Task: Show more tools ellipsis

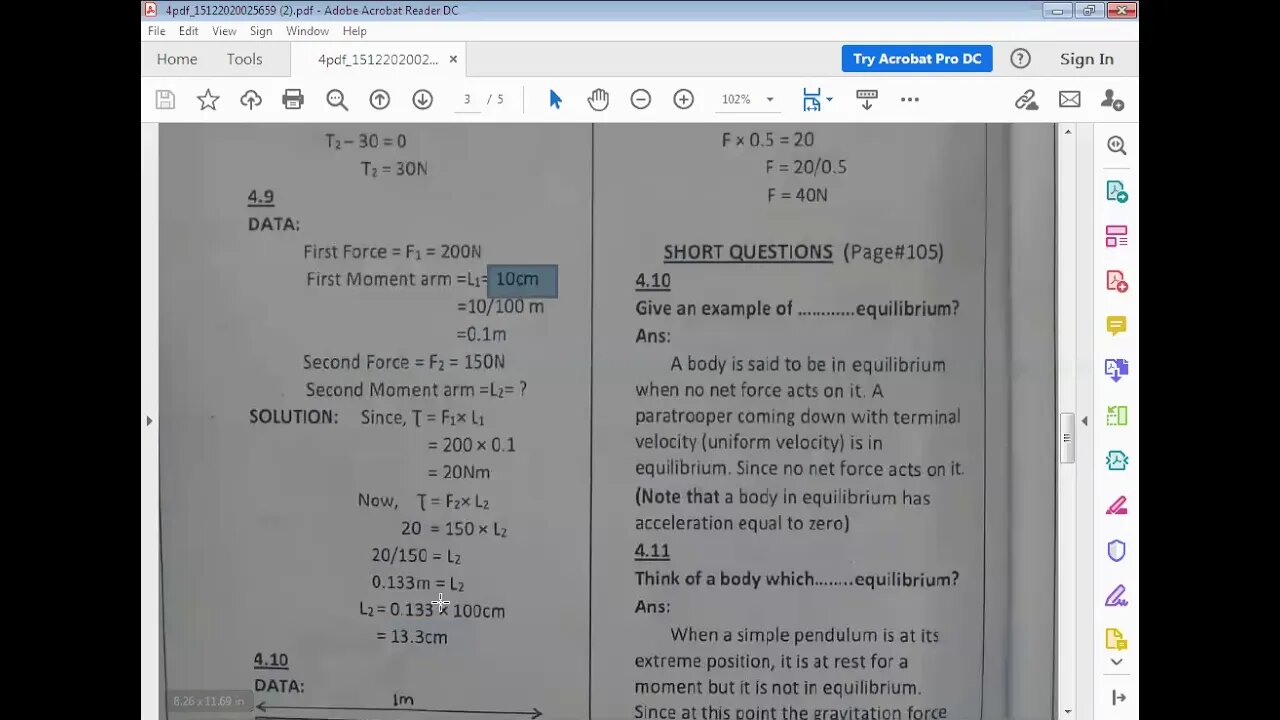Action: 910,99
